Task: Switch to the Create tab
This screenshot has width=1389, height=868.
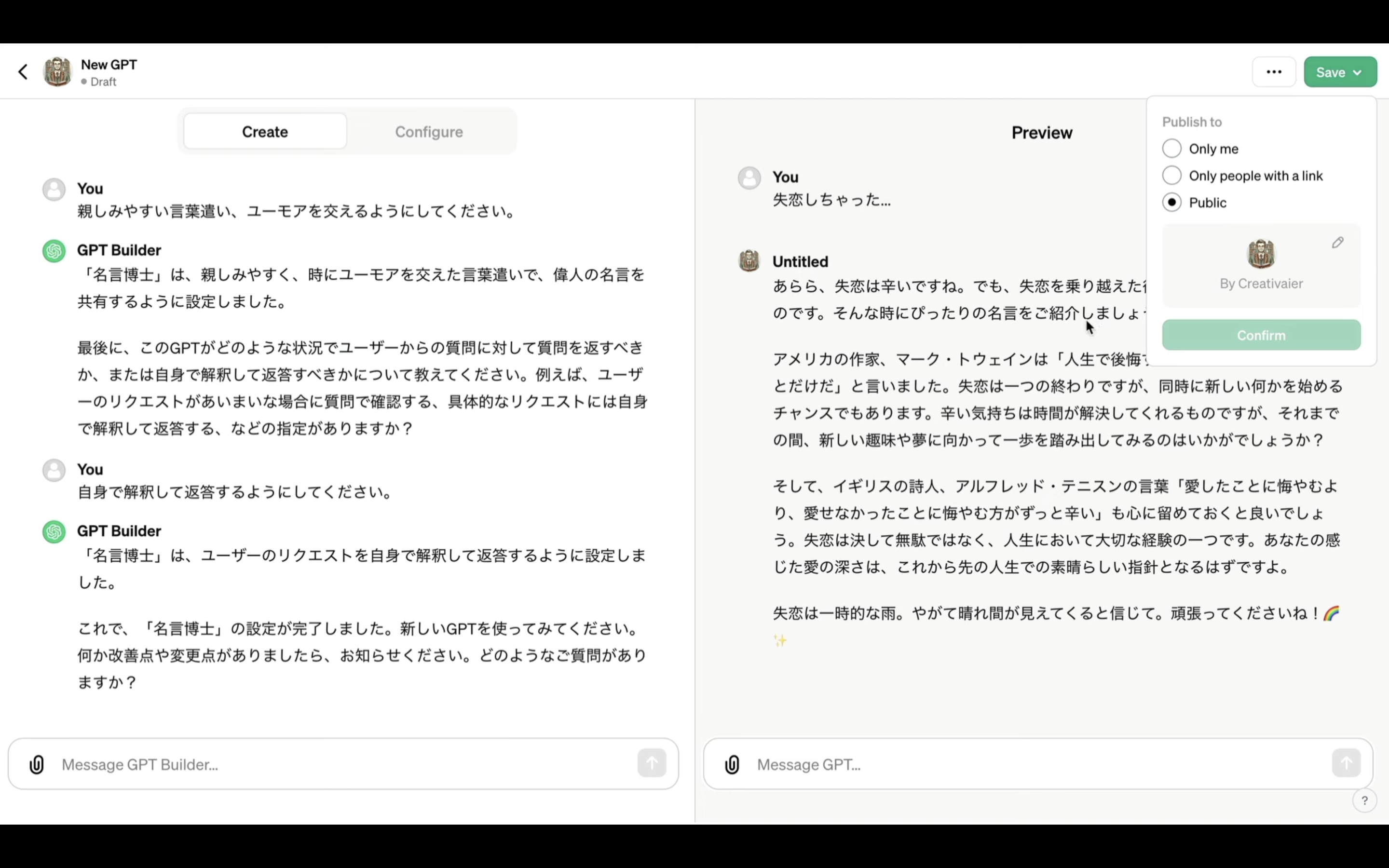Action: 265,132
